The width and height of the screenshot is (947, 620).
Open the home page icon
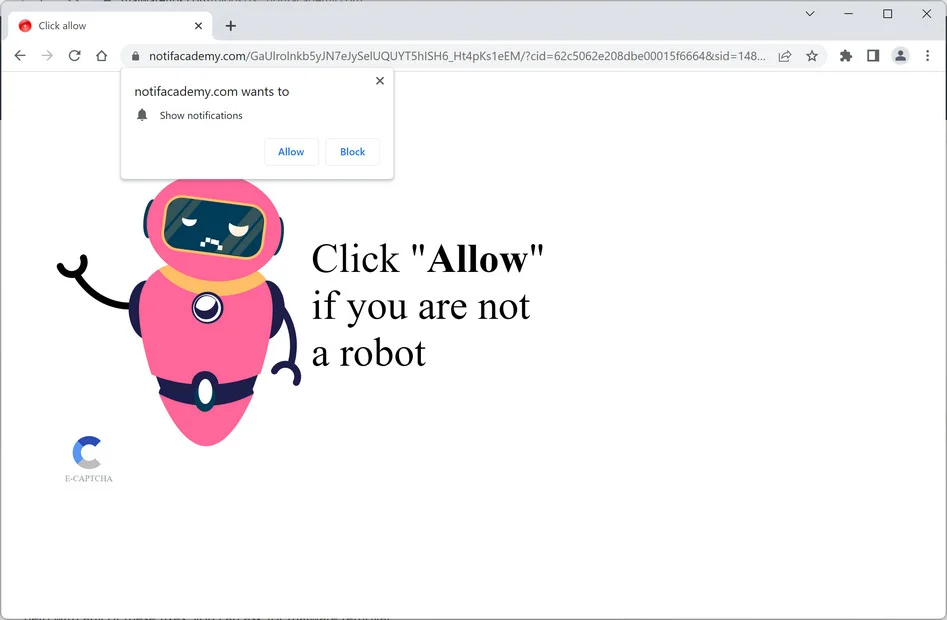(101, 56)
